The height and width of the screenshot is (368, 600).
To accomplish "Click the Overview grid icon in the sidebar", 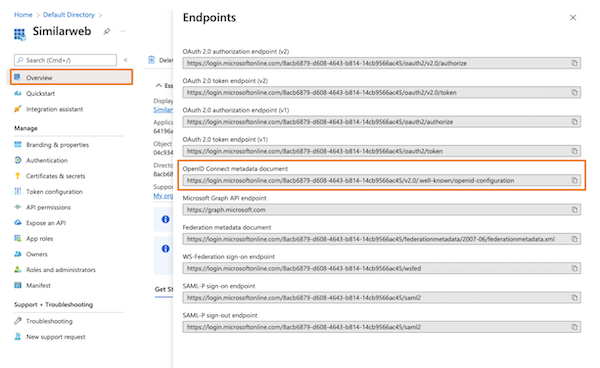I will pyautogui.click(x=17, y=77).
